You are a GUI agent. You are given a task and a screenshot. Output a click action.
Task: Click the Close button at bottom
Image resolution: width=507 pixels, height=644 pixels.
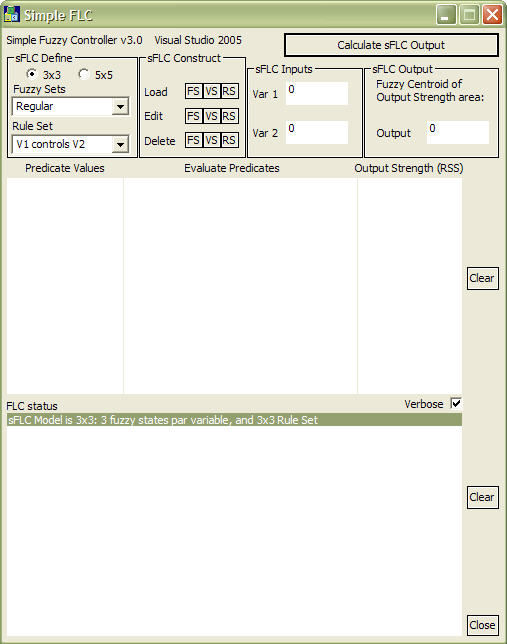(x=482, y=625)
